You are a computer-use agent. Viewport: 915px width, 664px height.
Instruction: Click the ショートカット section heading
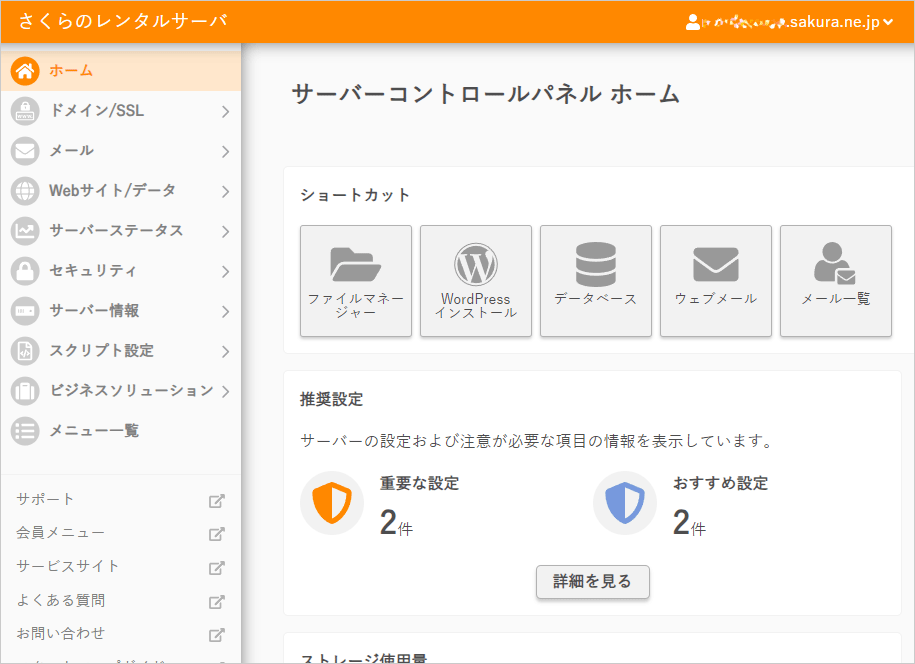(355, 195)
